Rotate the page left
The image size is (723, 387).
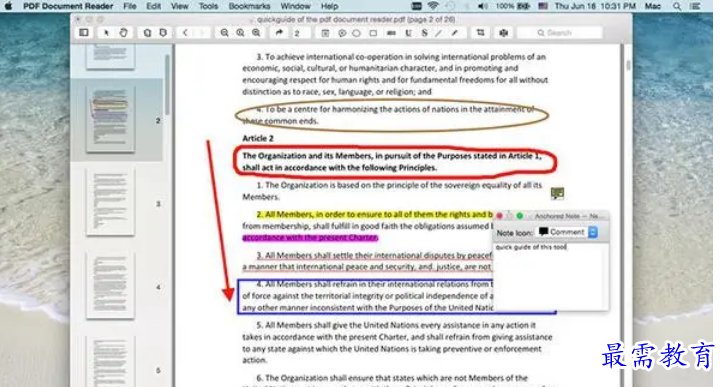[147, 33]
